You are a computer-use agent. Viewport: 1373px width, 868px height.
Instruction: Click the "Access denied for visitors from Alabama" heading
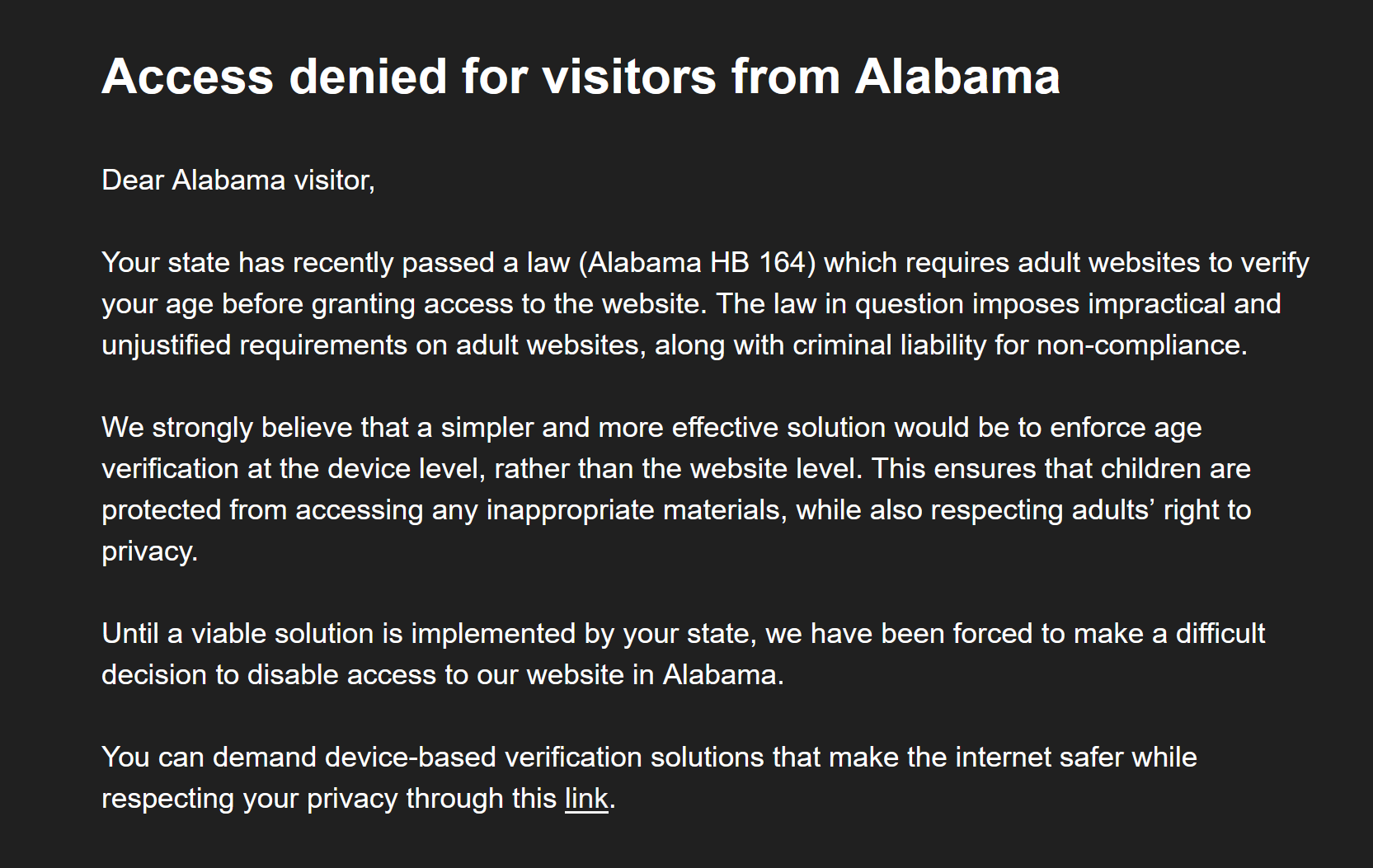point(581,77)
